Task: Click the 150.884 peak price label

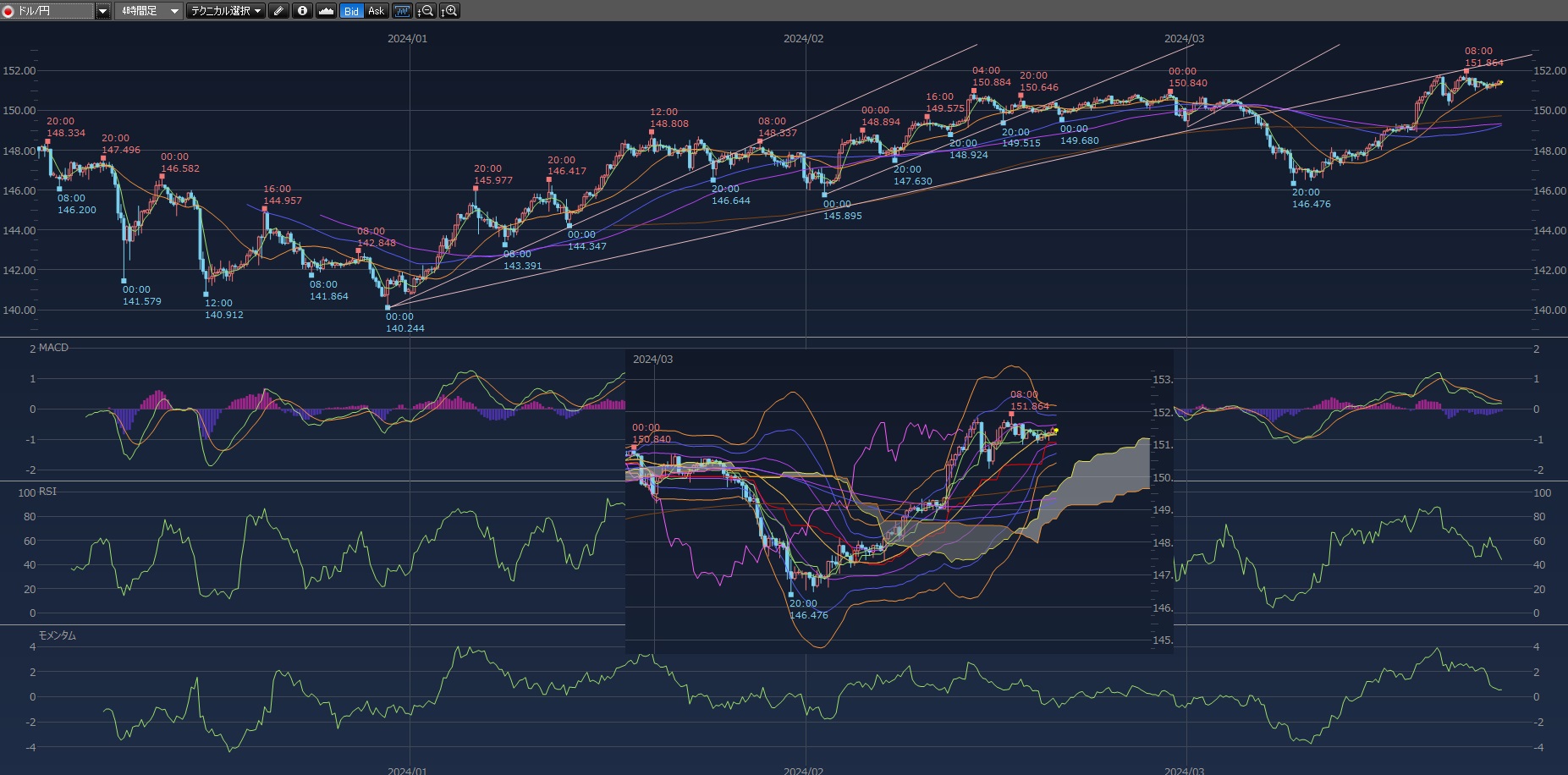Action: coord(991,83)
